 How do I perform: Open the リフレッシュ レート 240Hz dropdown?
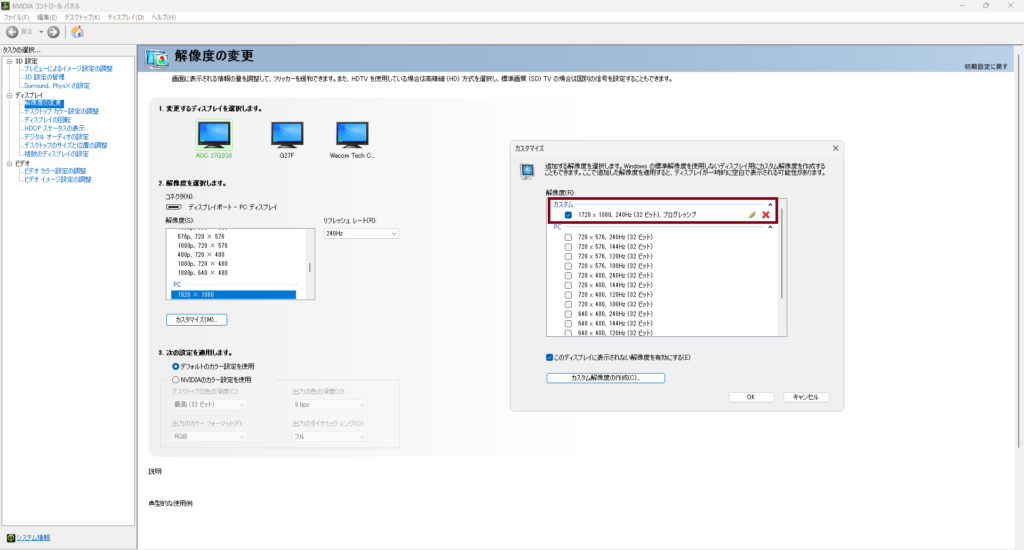(360, 233)
